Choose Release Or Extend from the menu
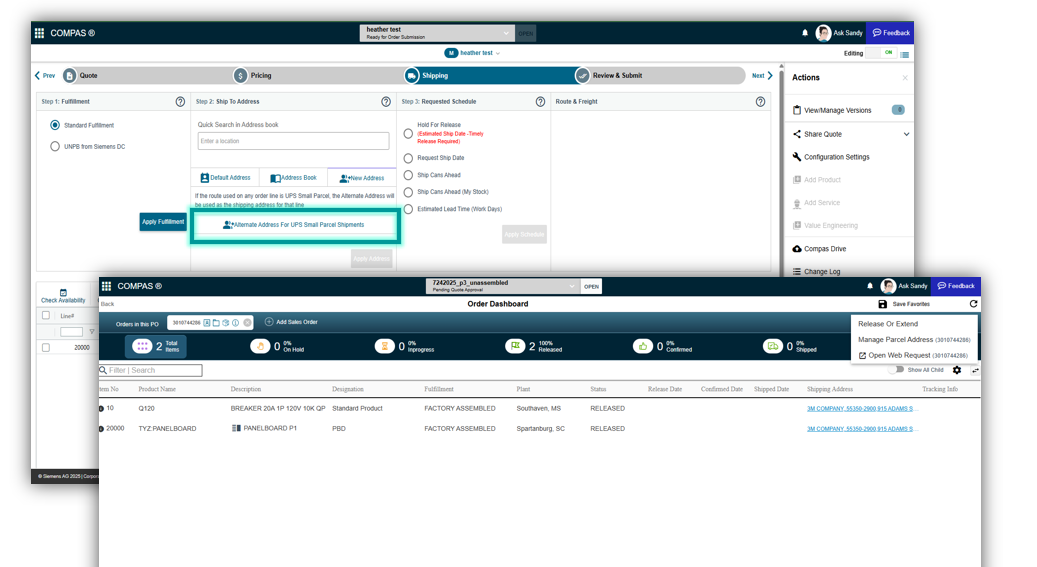Viewport: 1037px width, 567px height. click(888, 324)
